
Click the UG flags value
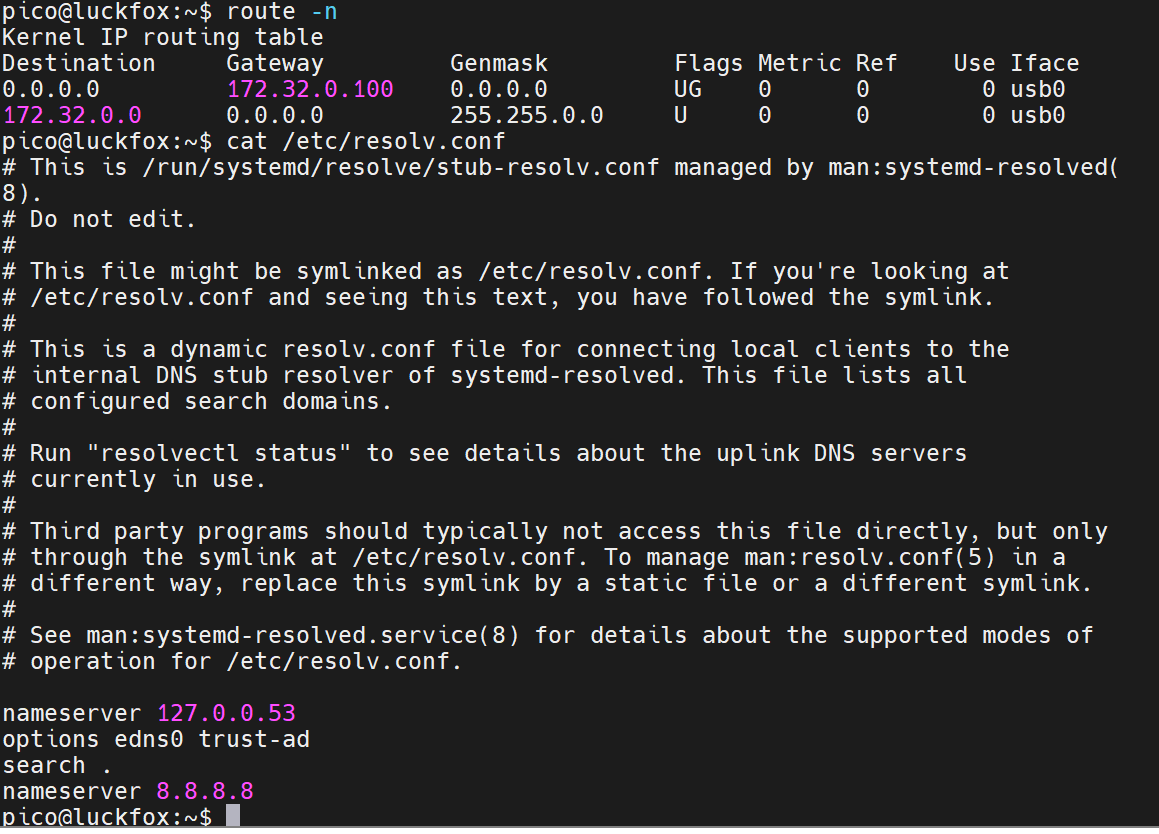click(x=687, y=89)
